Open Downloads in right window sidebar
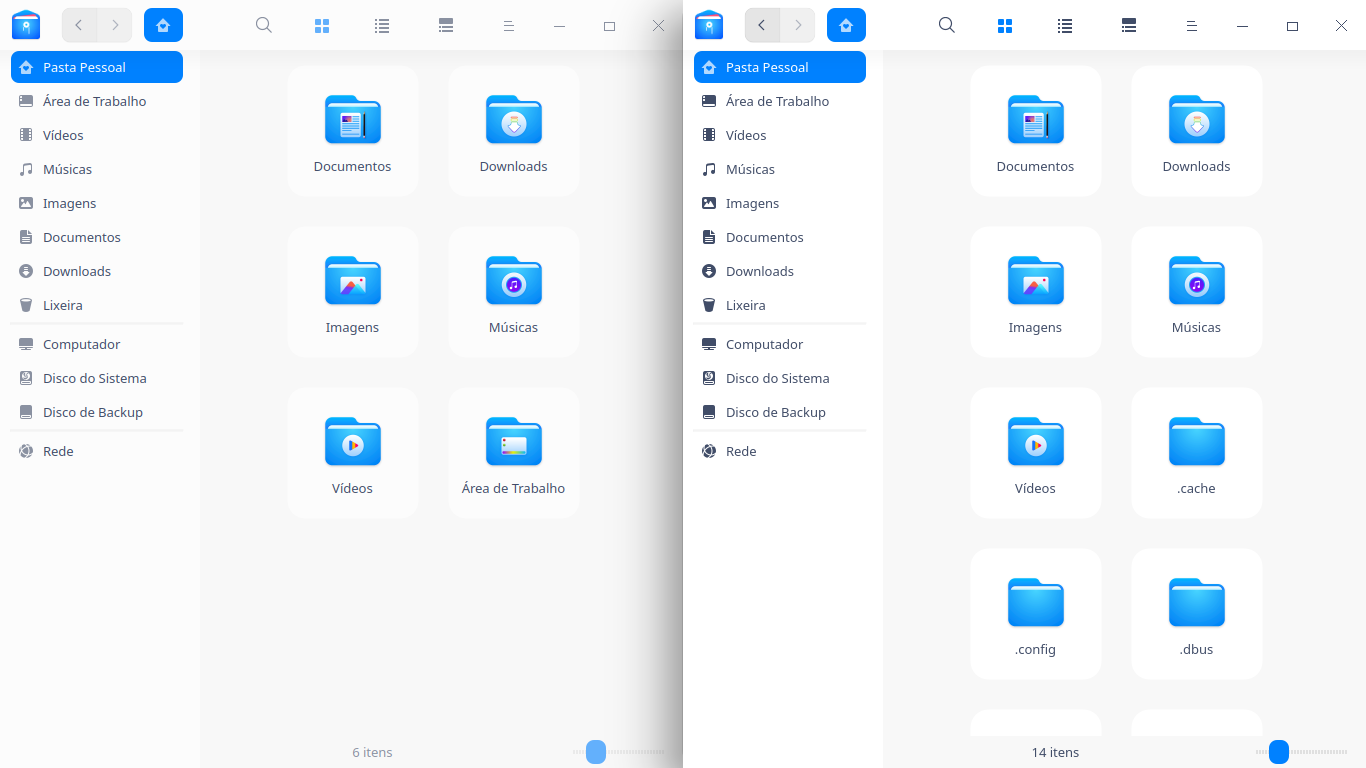This screenshot has width=1366, height=768. click(x=780, y=271)
